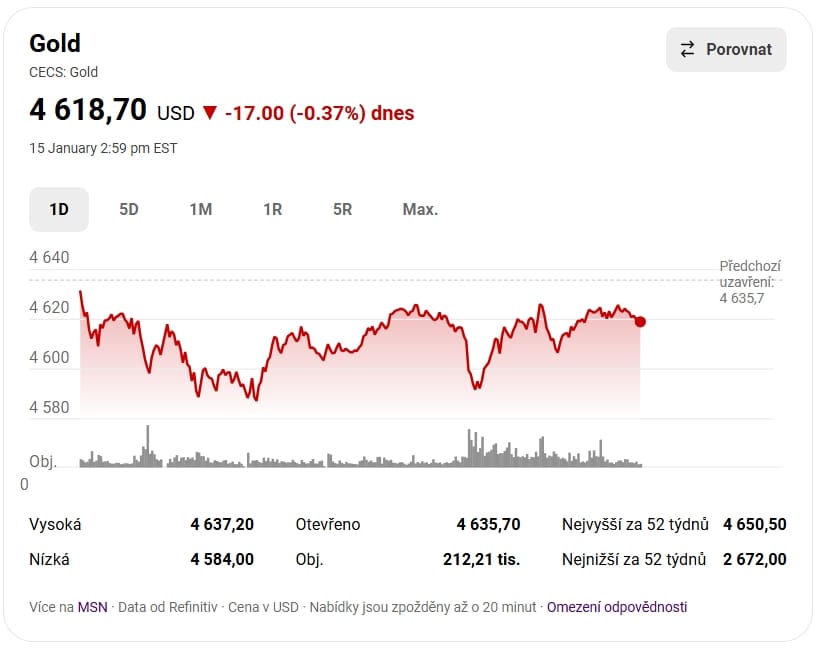Click the Nejvyšší za 52 týdnů value

[753, 524]
